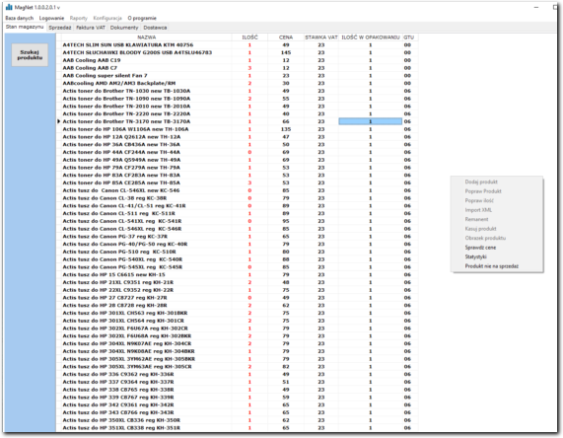The width and height of the screenshot is (563, 438).
Task: Switch to the Faktura VAT tab
Action: pos(90,27)
